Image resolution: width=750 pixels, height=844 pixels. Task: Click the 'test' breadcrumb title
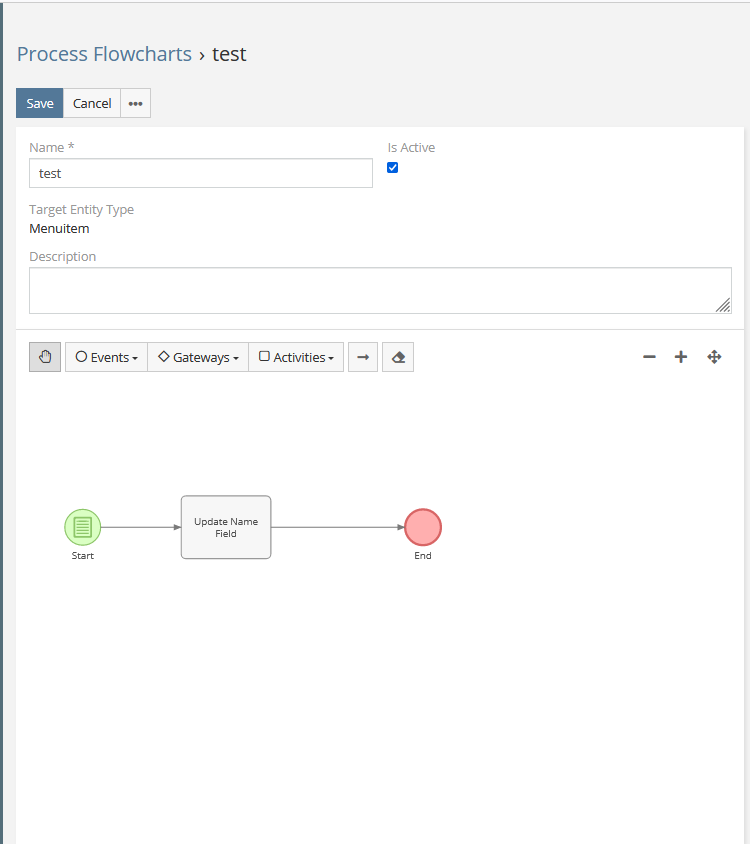[x=229, y=54]
